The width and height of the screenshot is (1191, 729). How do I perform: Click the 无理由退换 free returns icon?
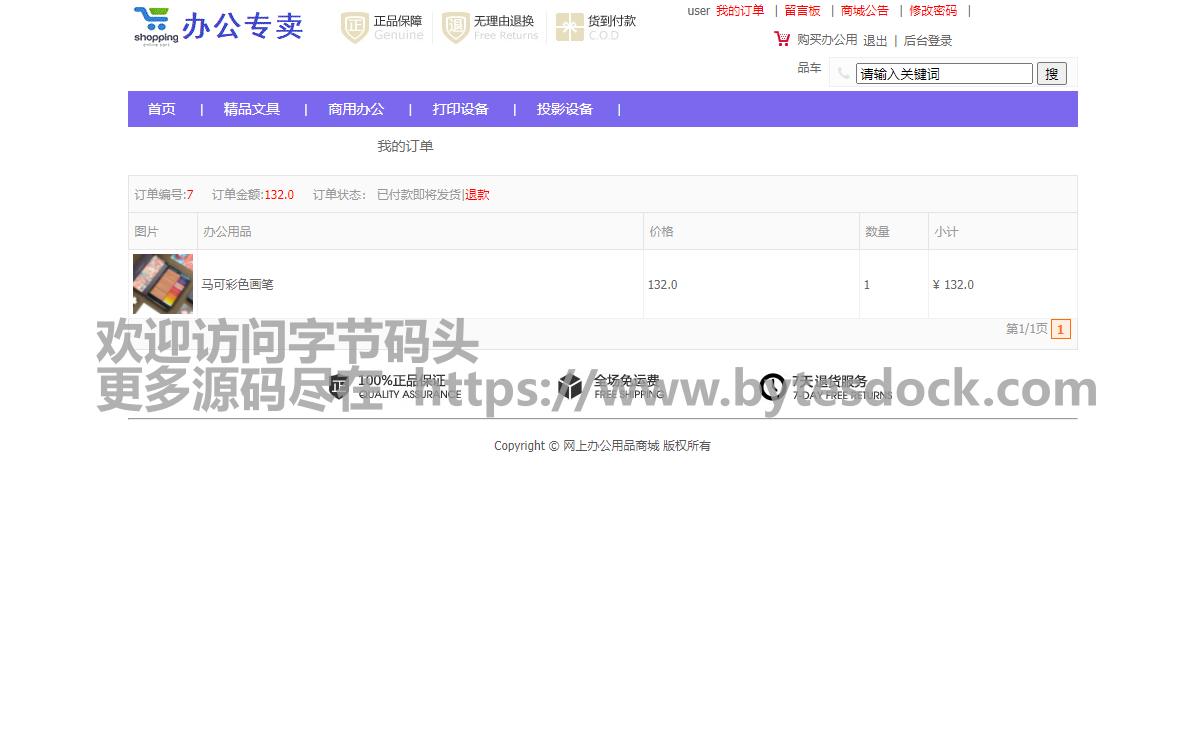tap(456, 28)
